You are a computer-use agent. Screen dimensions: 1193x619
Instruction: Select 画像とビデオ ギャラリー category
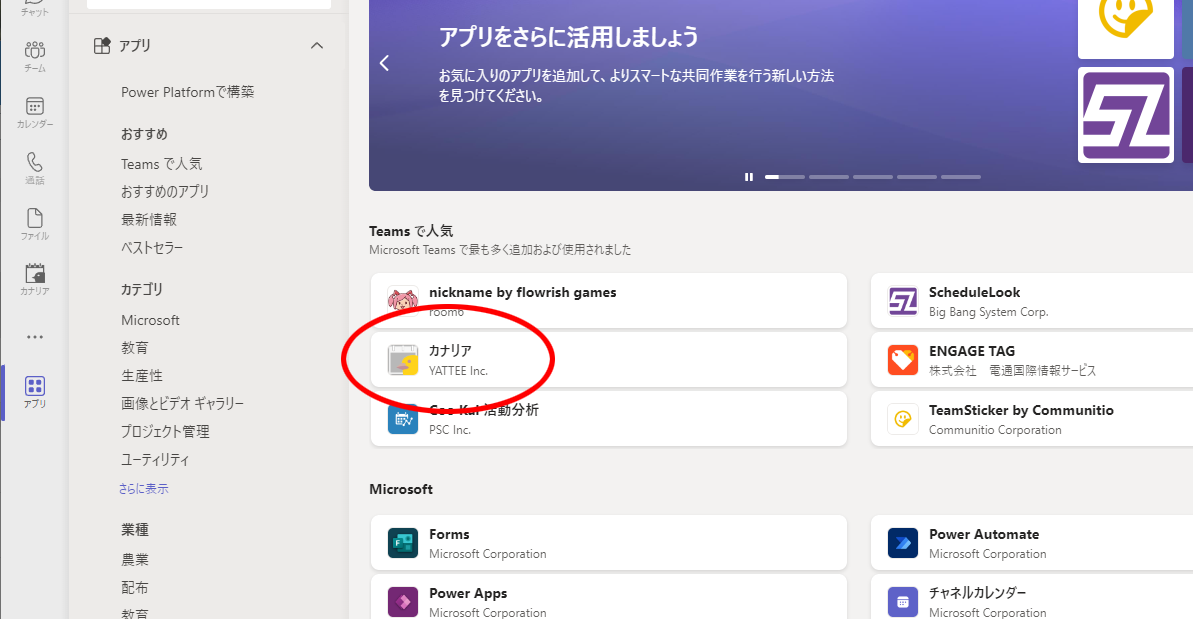point(183,404)
